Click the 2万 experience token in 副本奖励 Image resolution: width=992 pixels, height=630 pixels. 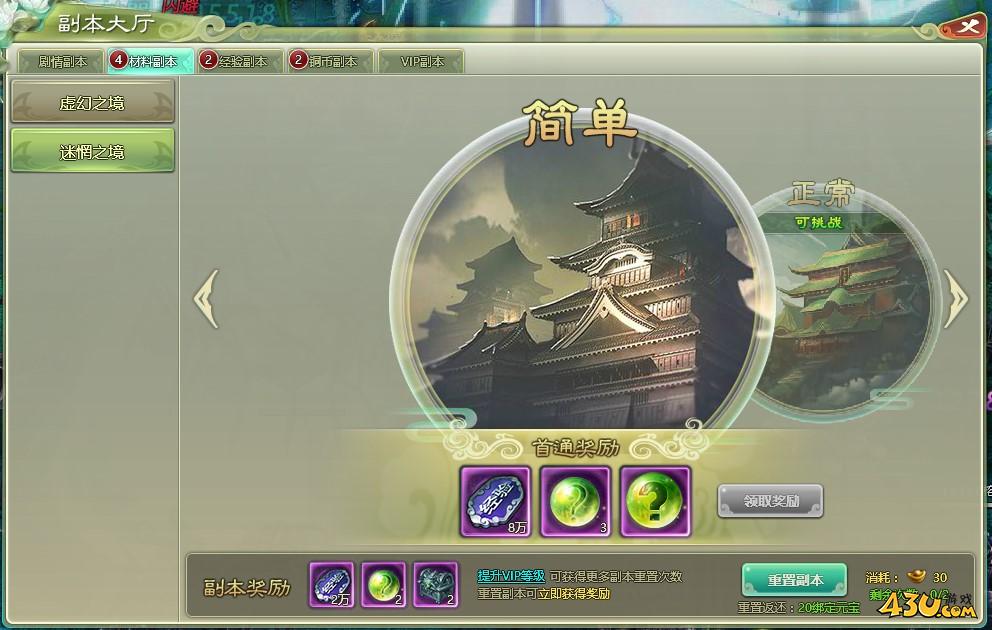[332, 584]
